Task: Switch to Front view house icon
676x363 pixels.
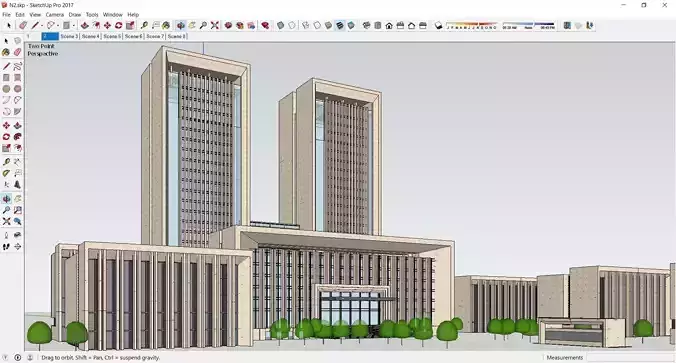Action: [389, 25]
